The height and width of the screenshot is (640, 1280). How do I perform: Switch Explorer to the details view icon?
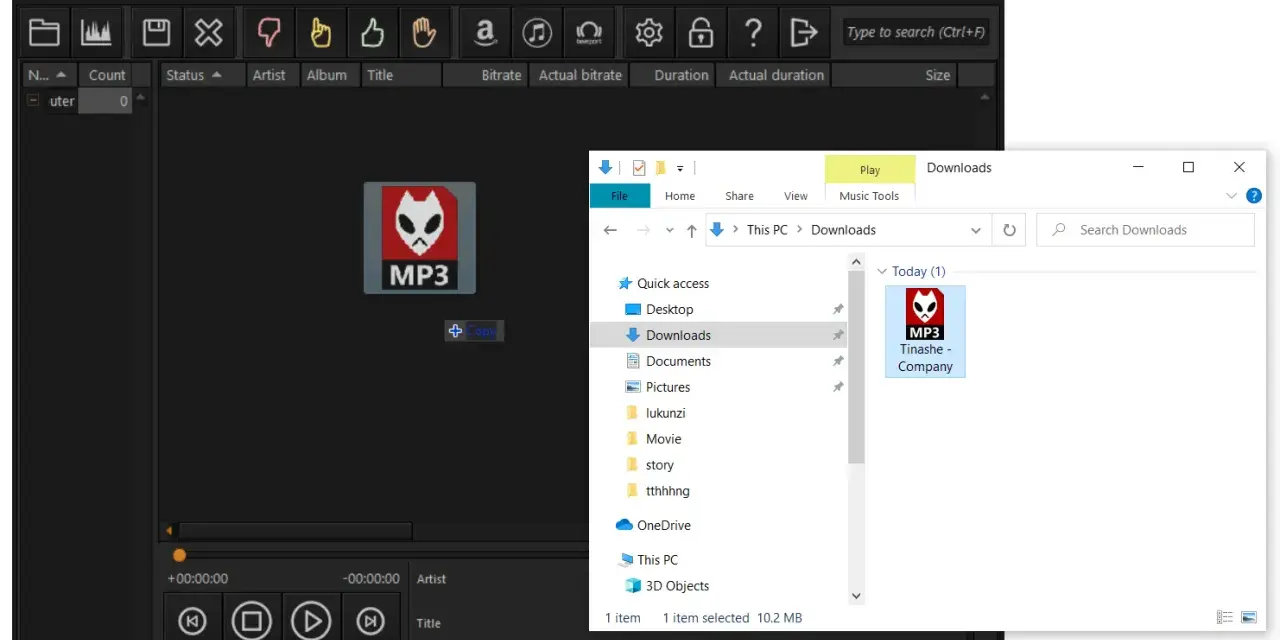click(1225, 618)
